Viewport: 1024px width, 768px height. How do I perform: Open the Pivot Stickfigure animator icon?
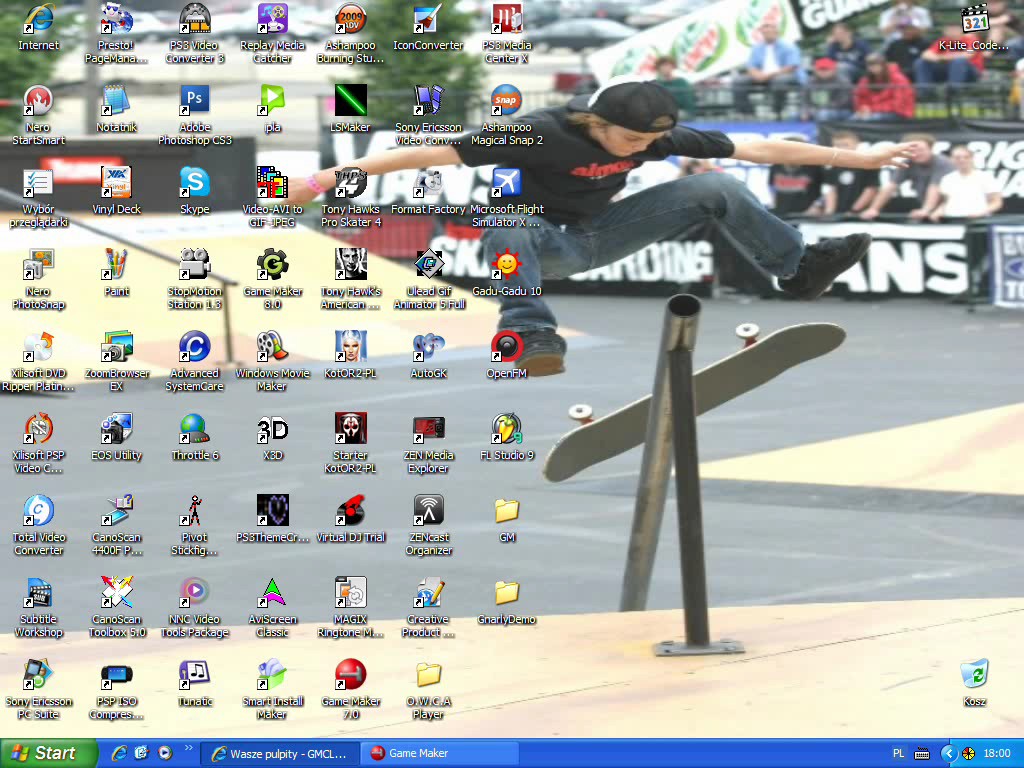(x=194, y=511)
